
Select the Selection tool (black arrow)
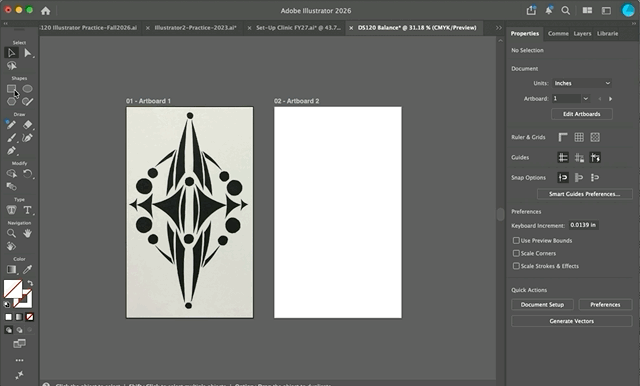(11, 53)
